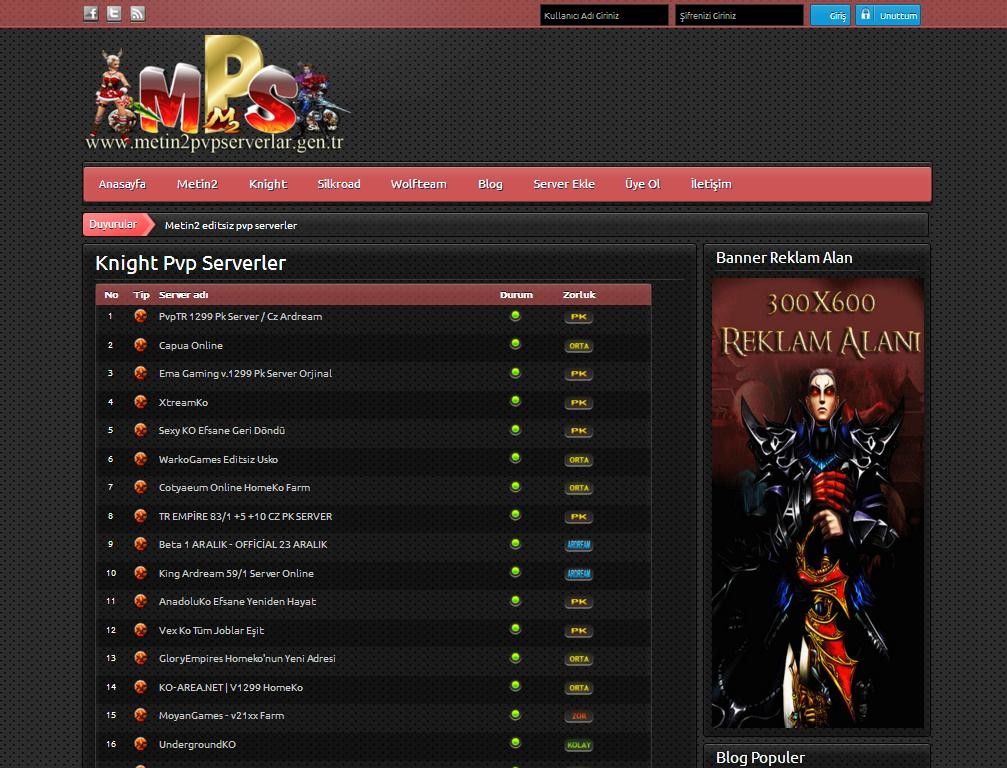This screenshot has height=768, width=1007.
Task: Open UndergroundKO server link
Action: click(x=197, y=745)
